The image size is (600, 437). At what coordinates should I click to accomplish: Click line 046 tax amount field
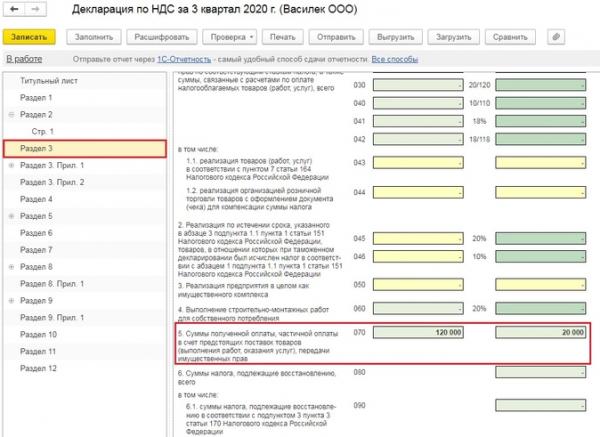[541, 256]
